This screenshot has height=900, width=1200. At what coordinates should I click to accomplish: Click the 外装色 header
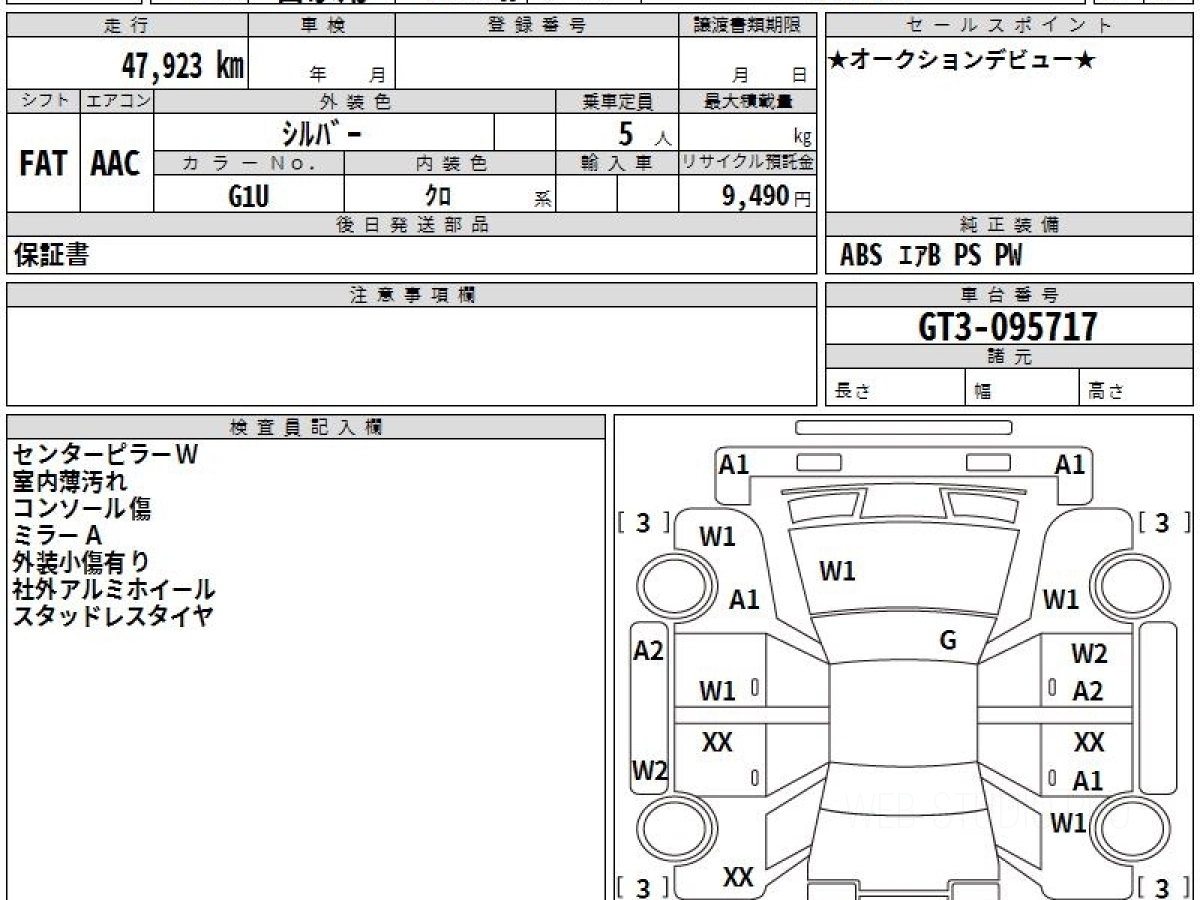point(355,101)
